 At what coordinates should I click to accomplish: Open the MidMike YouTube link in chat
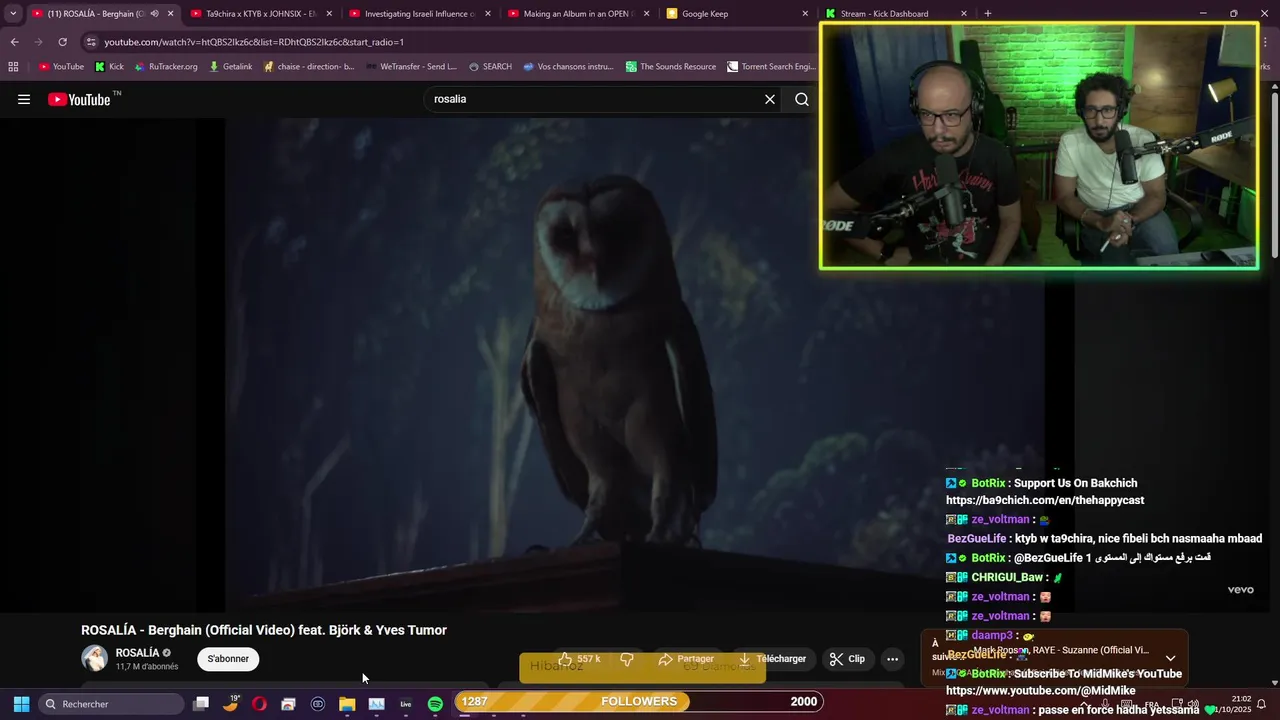coord(1040,691)
